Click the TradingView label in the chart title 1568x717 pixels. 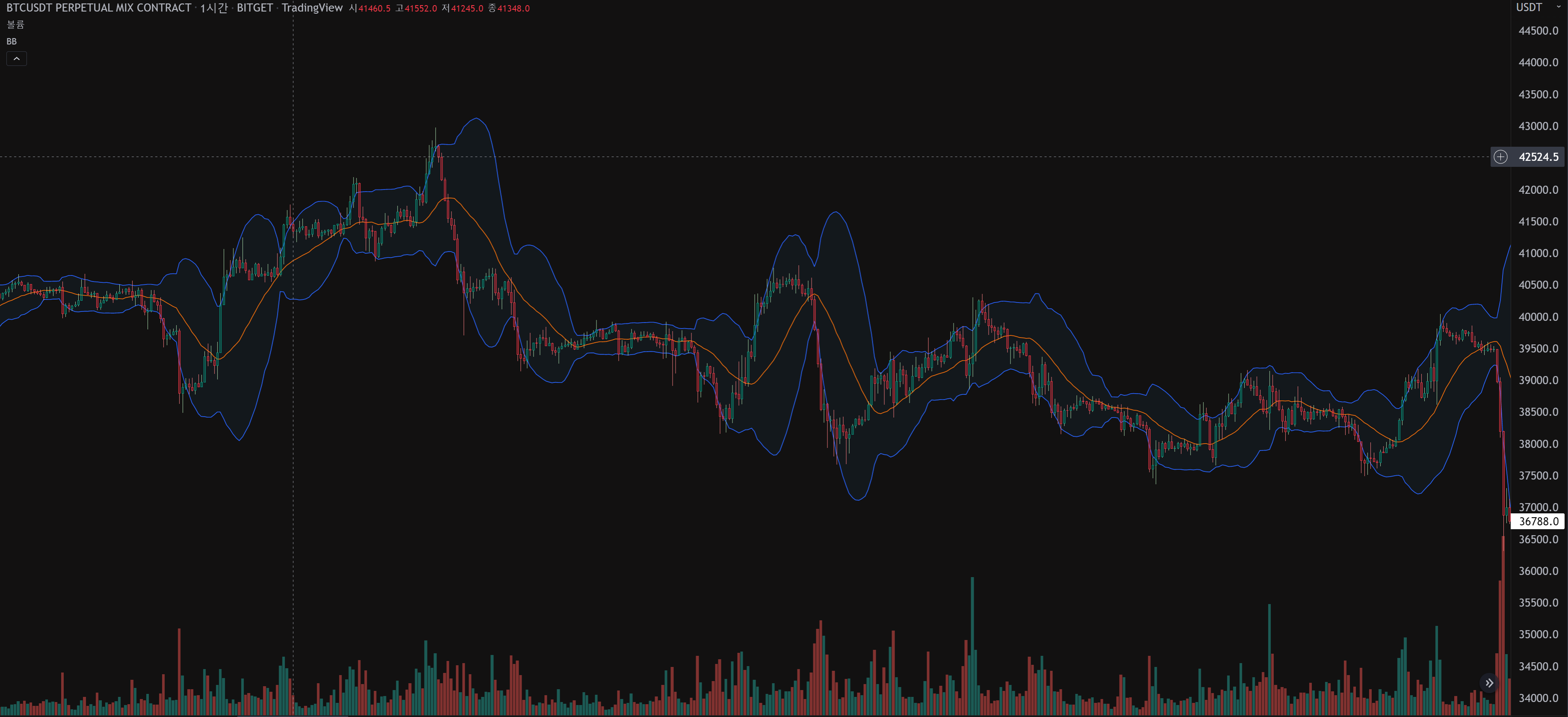[x=312, y=8]
